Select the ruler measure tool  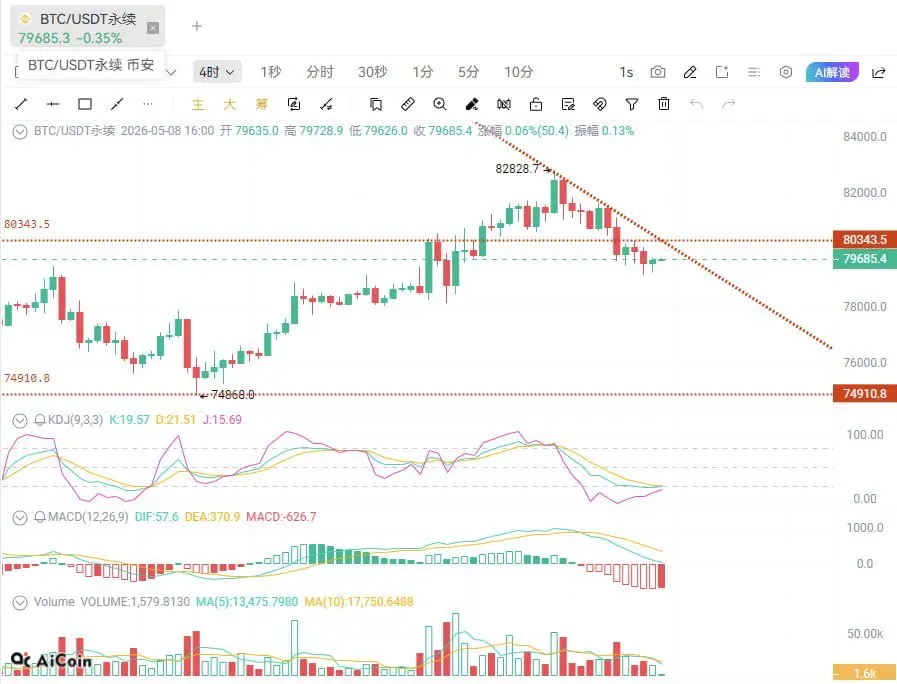point(408,104)
